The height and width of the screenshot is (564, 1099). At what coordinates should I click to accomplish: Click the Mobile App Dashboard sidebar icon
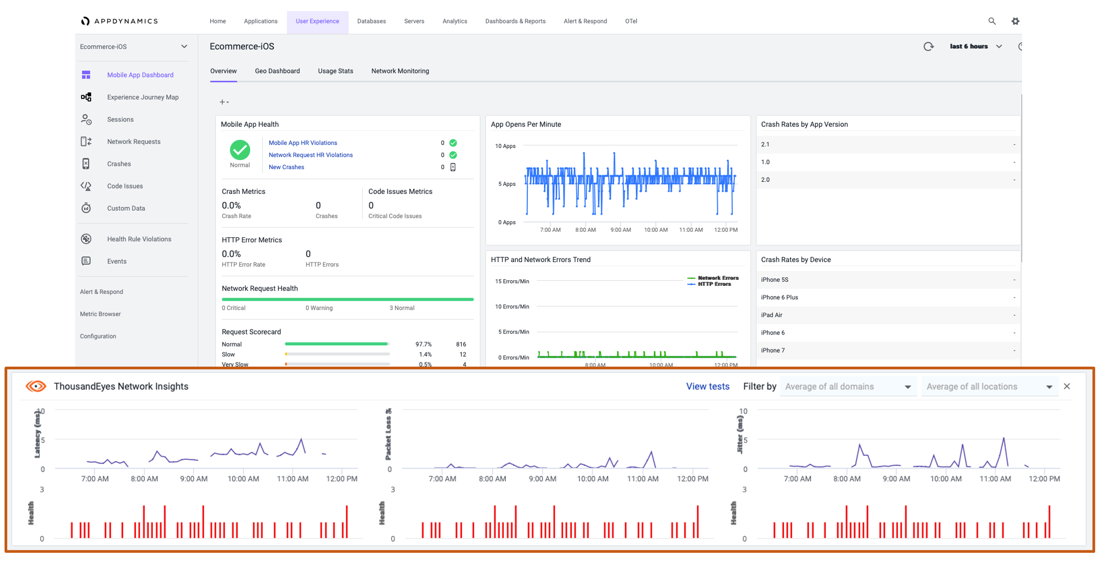click(86, 75)
